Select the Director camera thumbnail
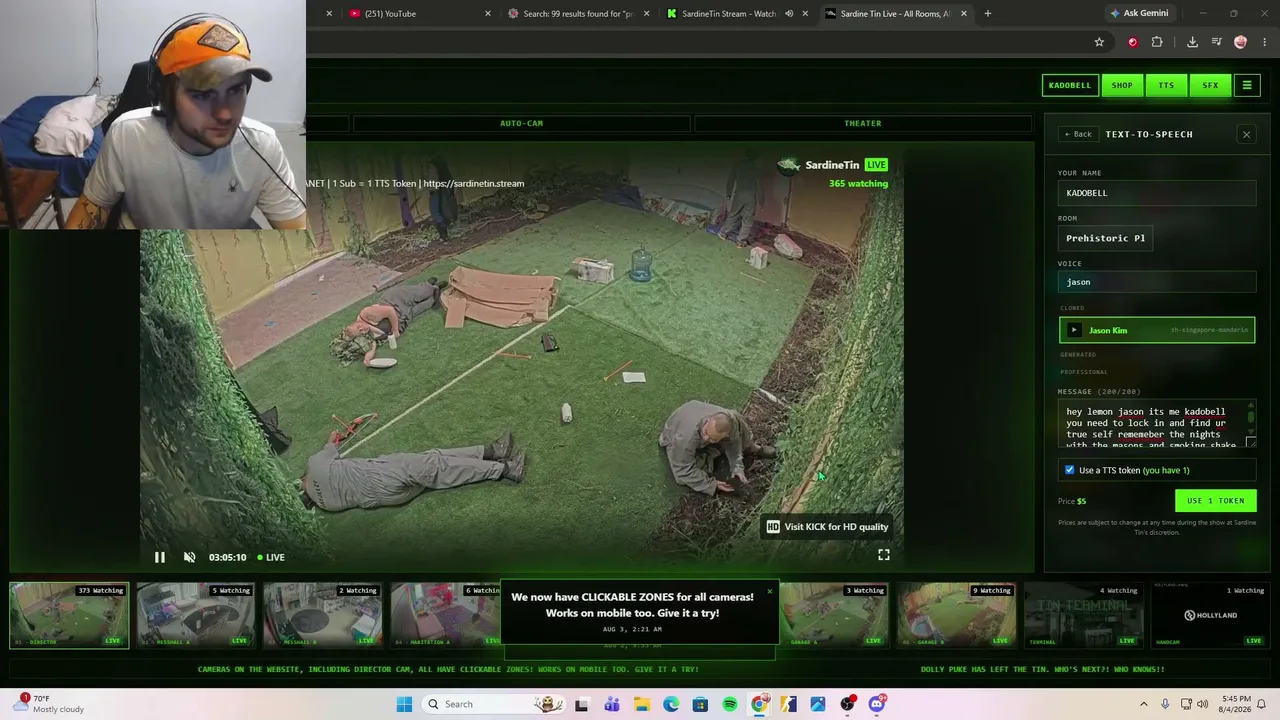Screen dimensions: 1280x720 click(70, 615)
